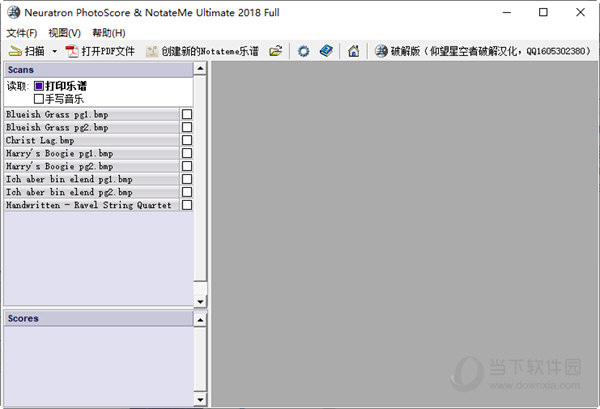
Task: Click the 创建新的NotateMe乐谱 toolbar icon
Action: point(152,51)
